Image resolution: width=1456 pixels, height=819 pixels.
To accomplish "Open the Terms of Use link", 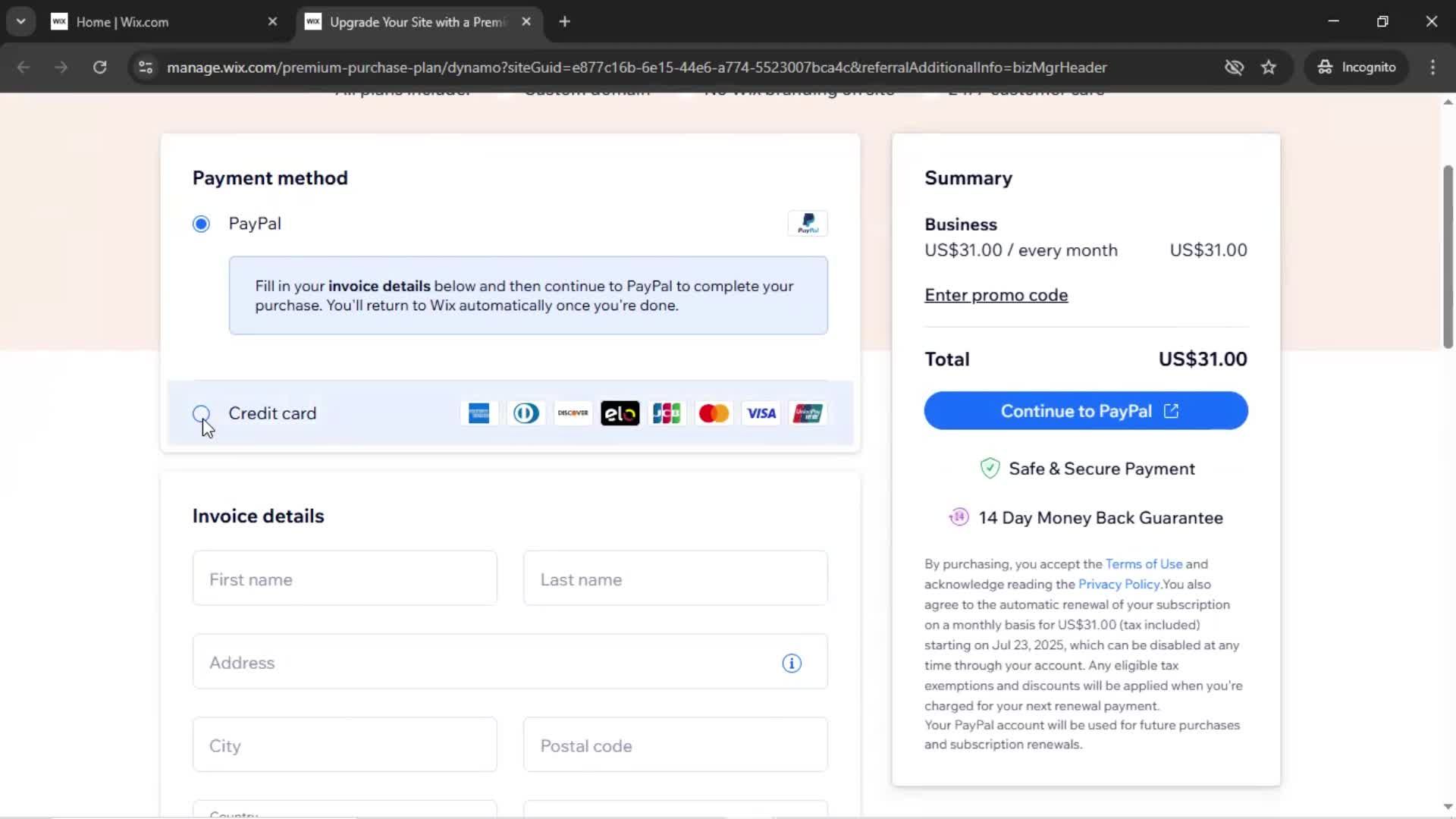I will click(x=1144, y=564).
